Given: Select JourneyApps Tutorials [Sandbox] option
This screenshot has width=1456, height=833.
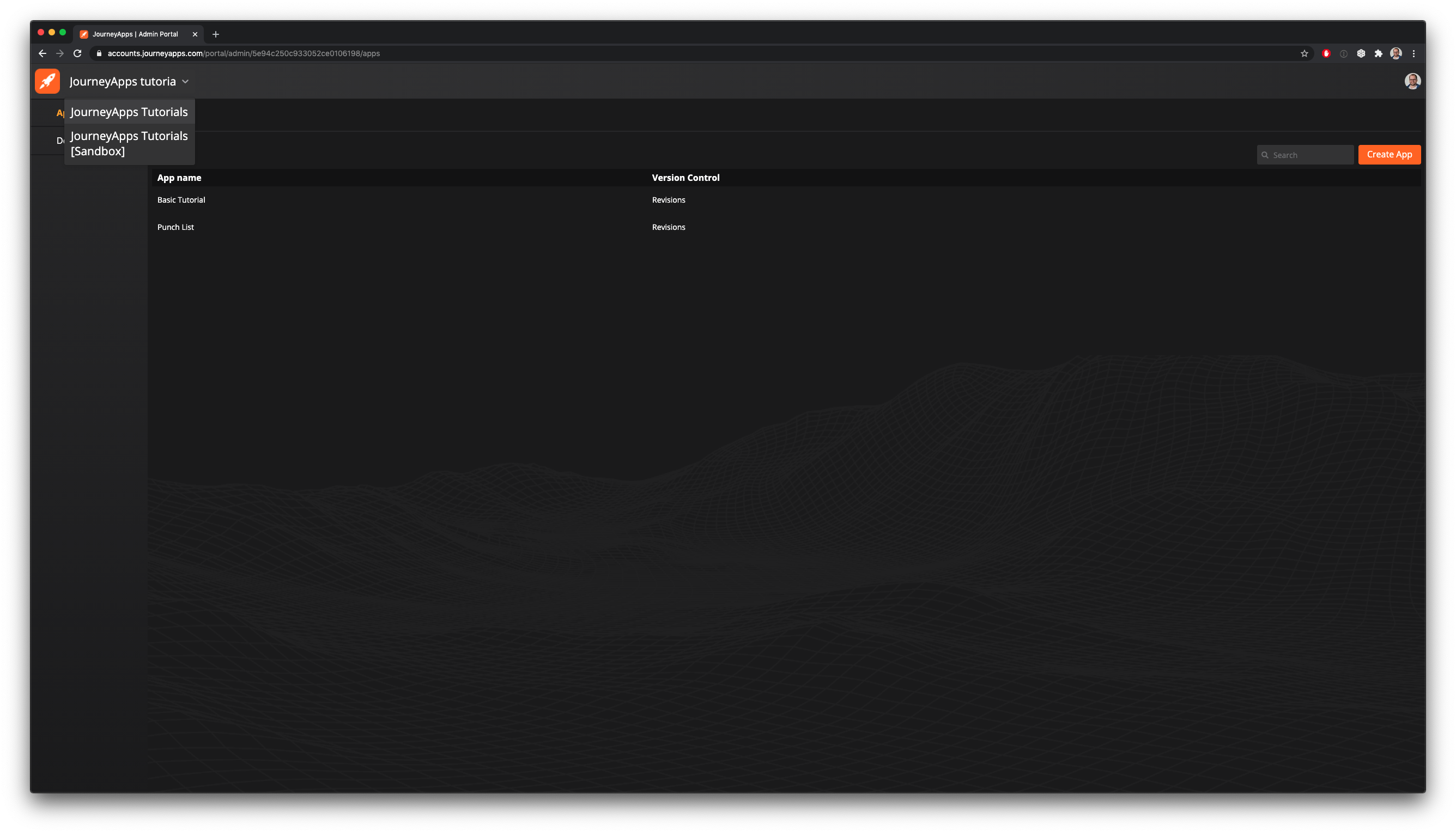Looking at the screenshot, I should pos(129,144).
